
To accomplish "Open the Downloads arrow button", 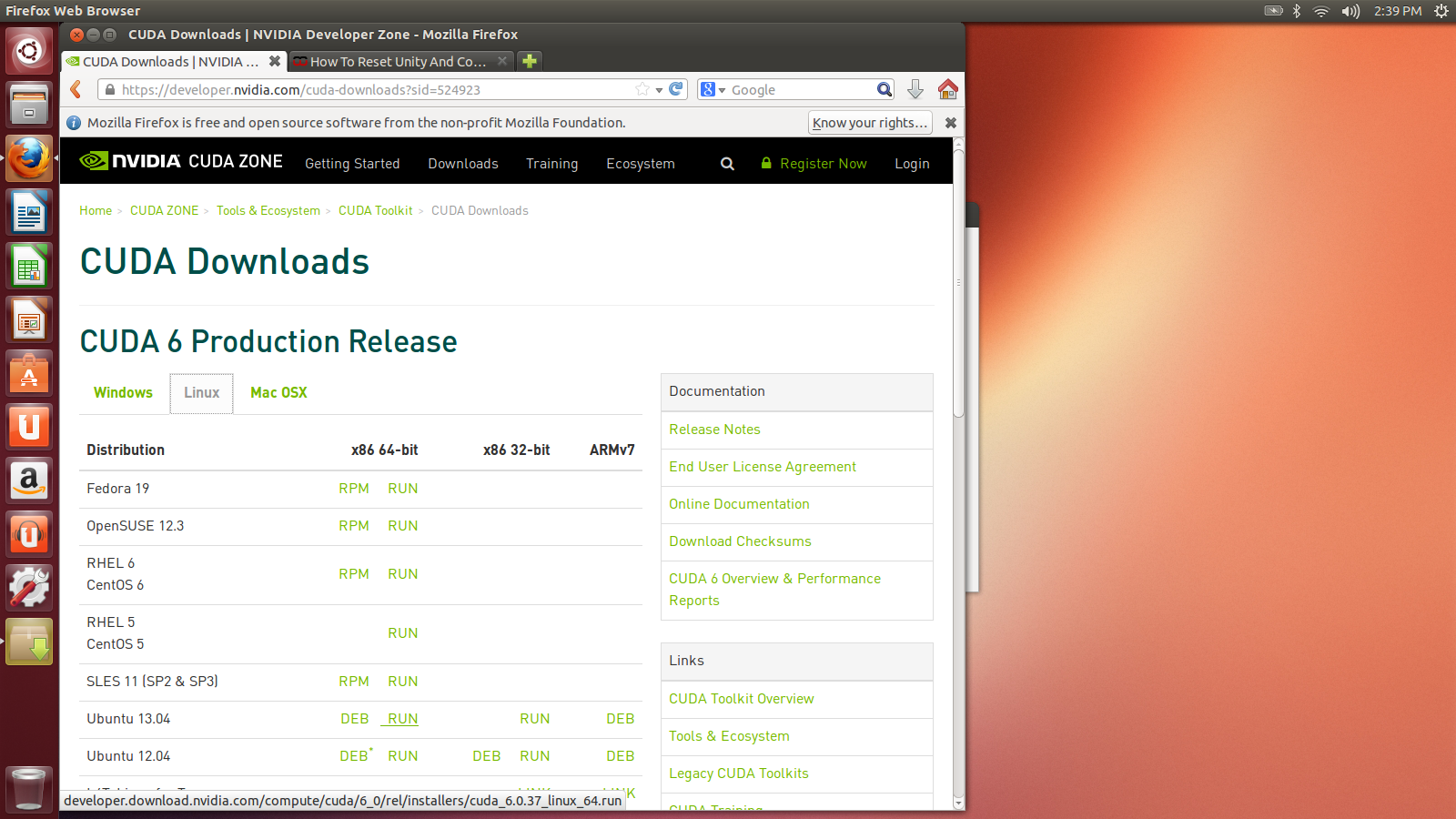I will pos(915,89).
